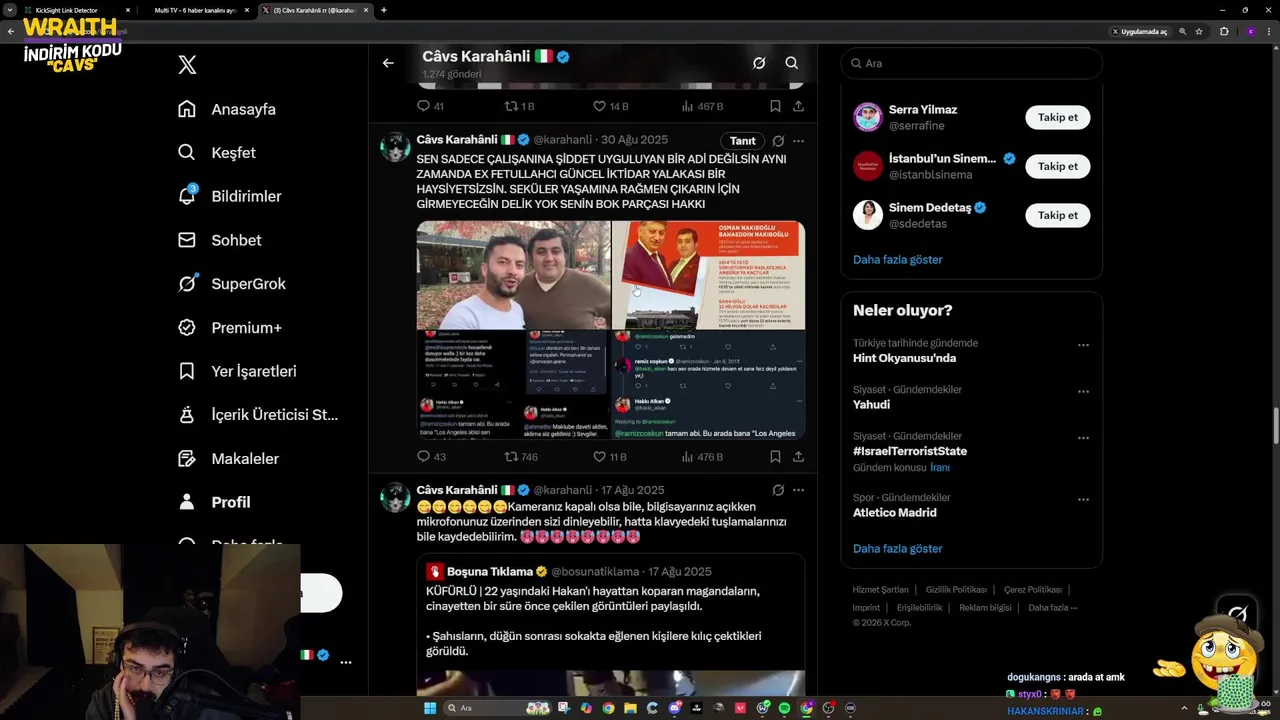Repost the 30 Ağu post (746)

coord(521,457)
